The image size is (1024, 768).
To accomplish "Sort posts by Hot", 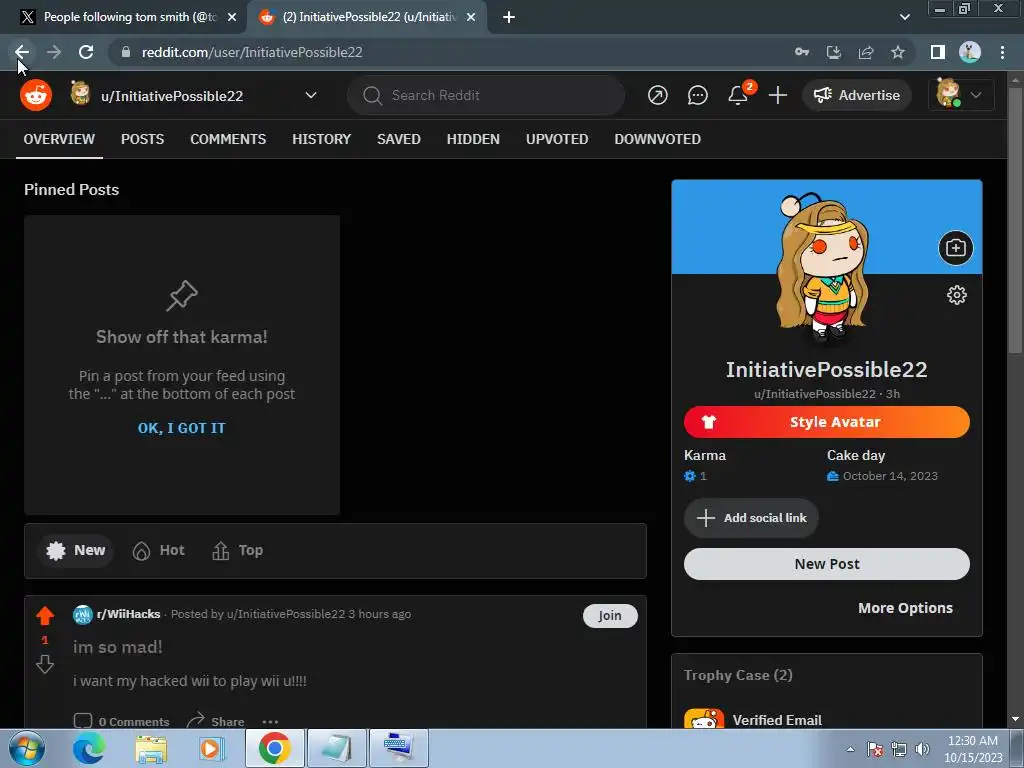I will (x=159, y=551).
